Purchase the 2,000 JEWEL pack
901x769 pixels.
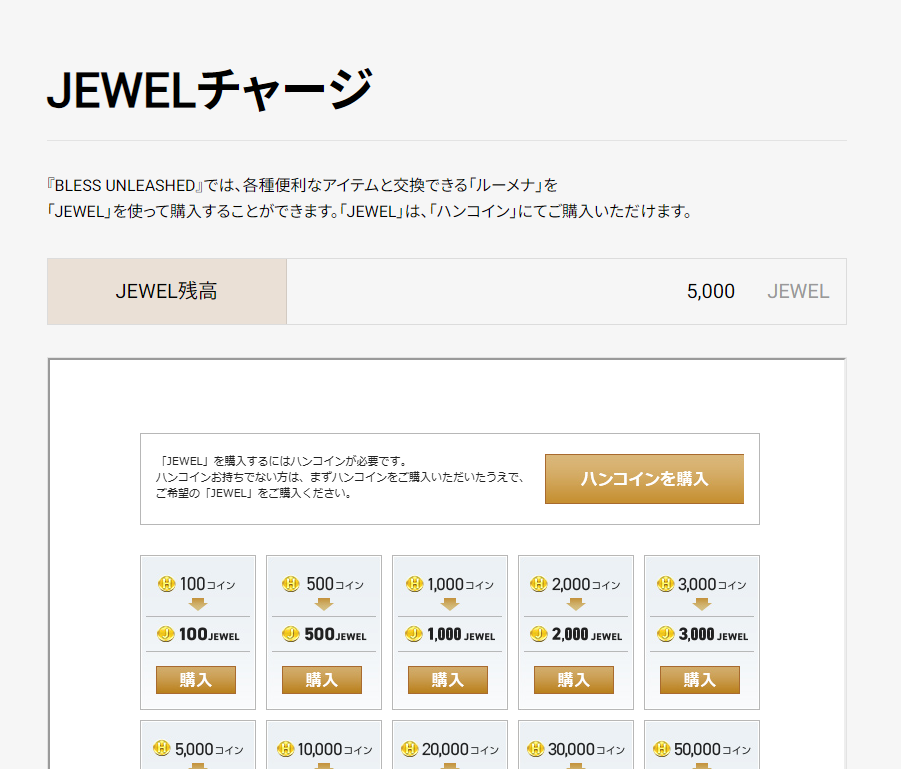tap(573, 680)
